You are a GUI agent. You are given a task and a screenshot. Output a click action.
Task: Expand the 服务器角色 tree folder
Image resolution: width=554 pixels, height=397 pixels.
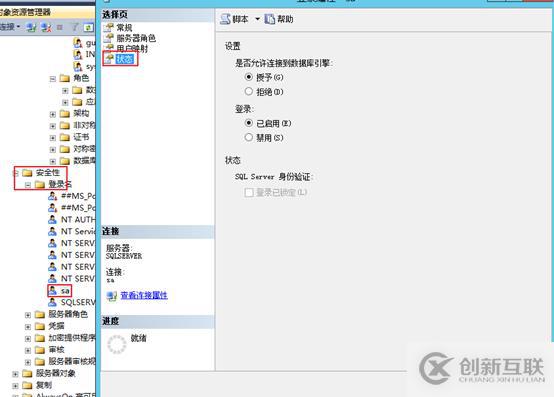tap(28, 315)
